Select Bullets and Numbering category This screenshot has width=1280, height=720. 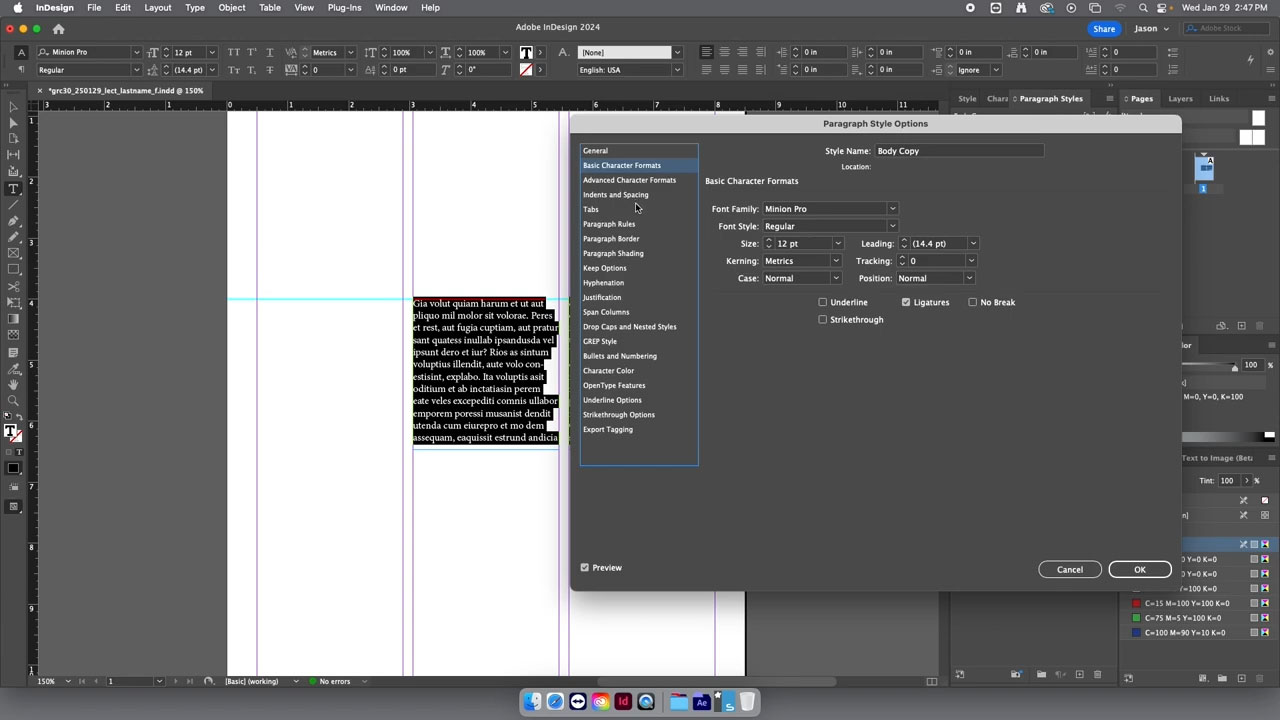coord(620,356)
